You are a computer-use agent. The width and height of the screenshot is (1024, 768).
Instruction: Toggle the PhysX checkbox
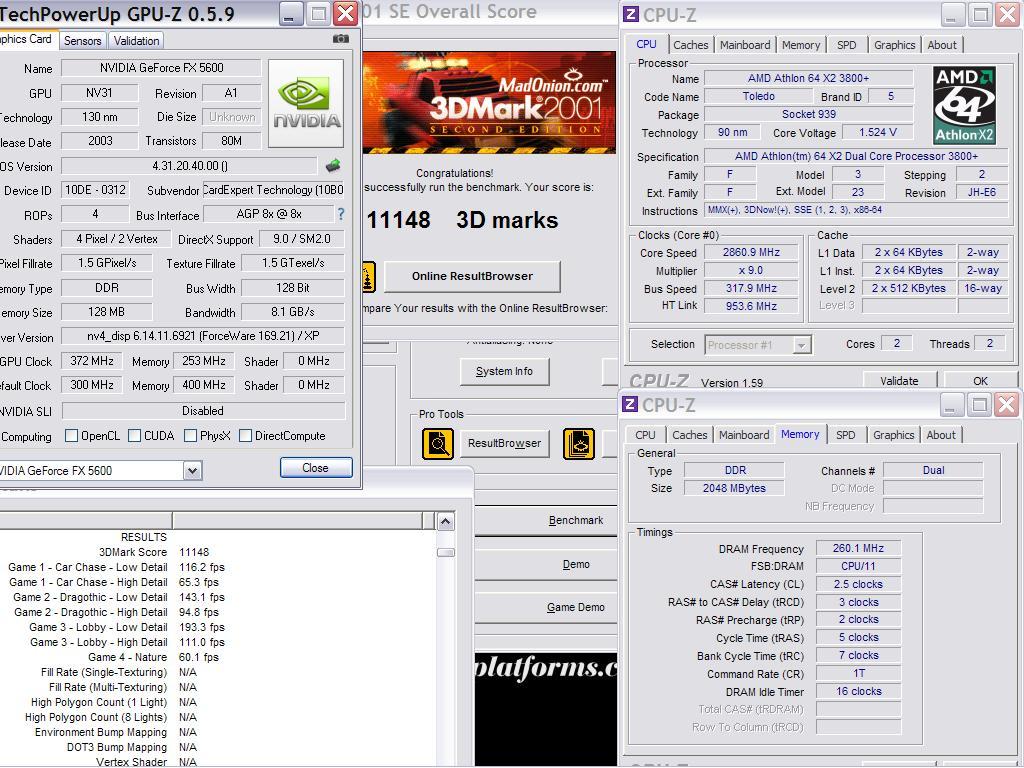point(191,436)
